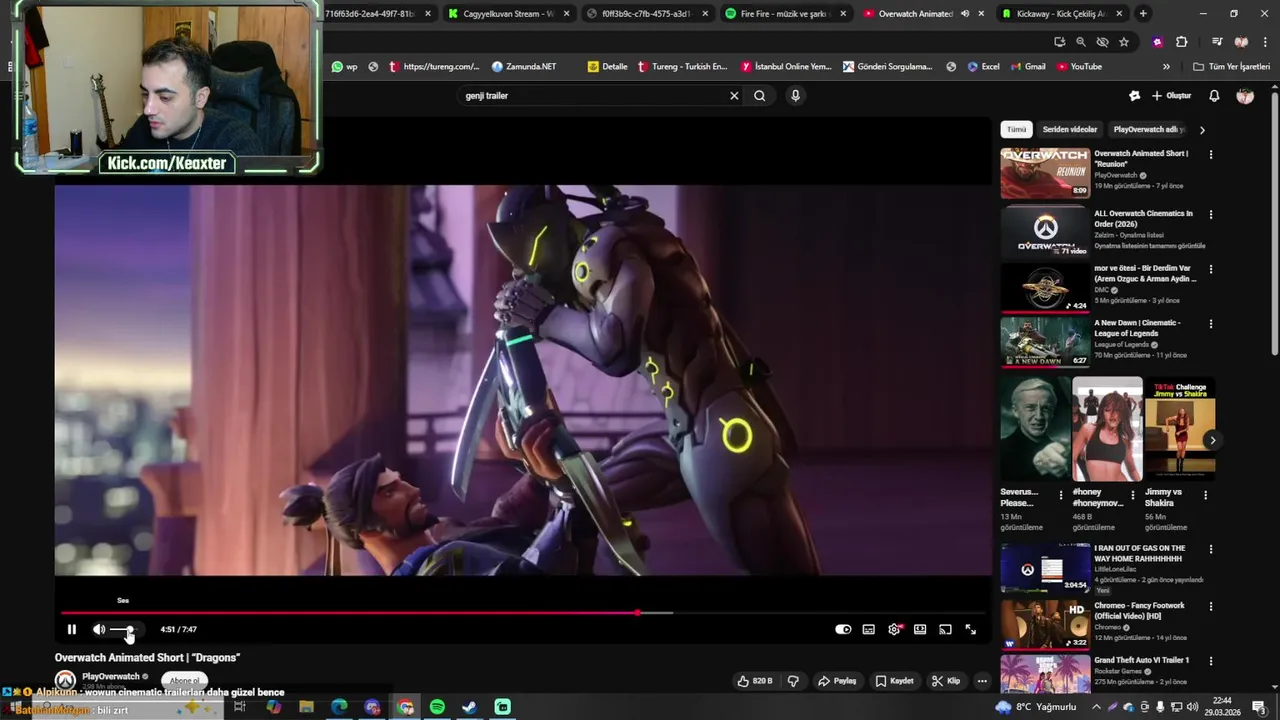Open browser extensions puzzle icon
The width and height of the screenshot is (1280, 720).
click(x=1182, y=42)
